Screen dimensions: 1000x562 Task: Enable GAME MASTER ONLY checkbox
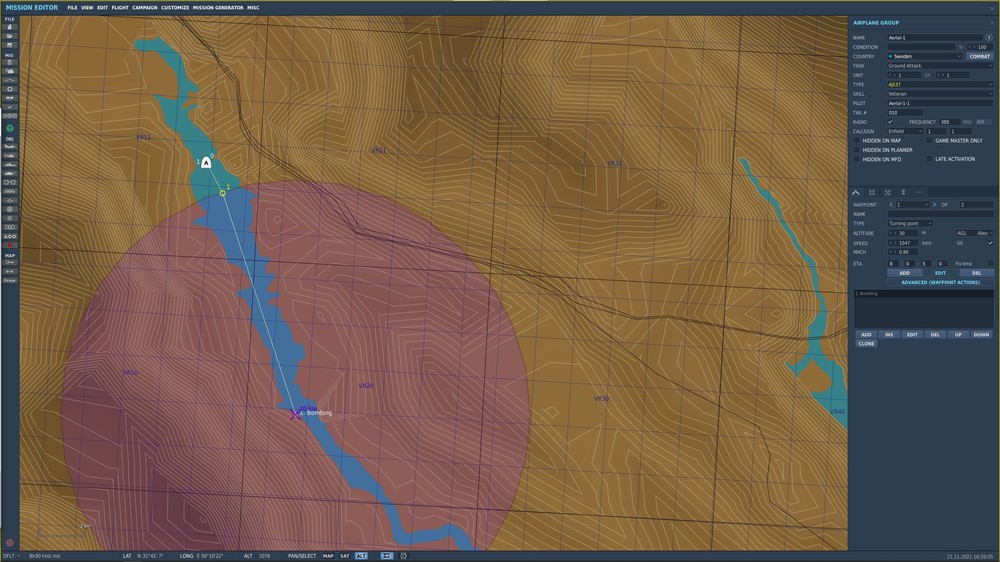pos(929,140)
